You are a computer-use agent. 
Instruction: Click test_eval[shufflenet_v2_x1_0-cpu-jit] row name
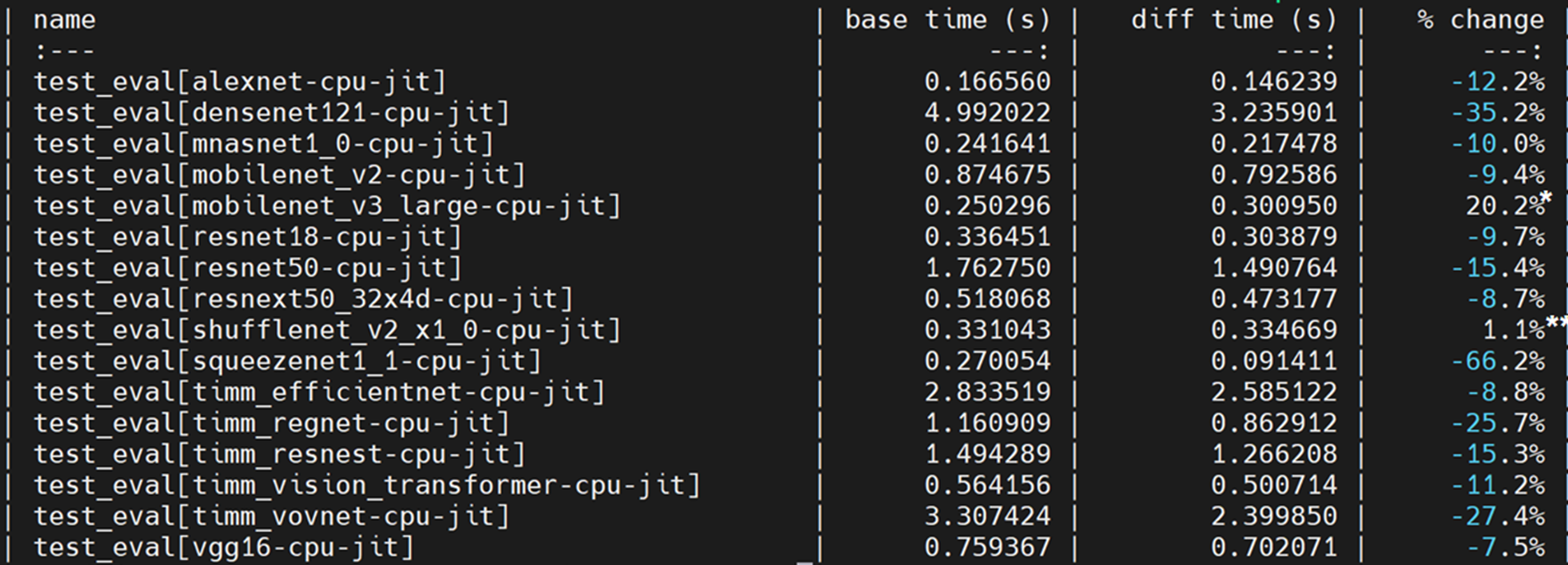[327, 330]
